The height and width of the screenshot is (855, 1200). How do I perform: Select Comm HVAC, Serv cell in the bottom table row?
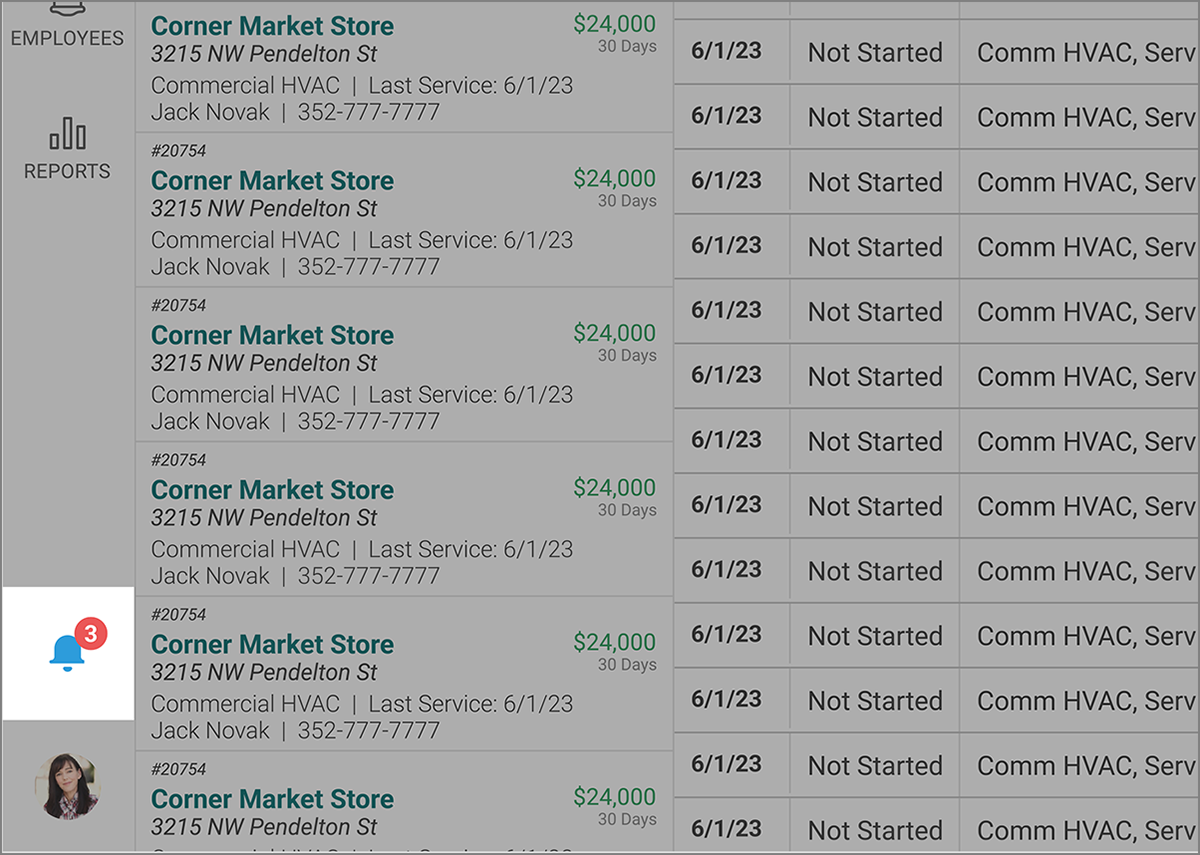point(1085,830)
